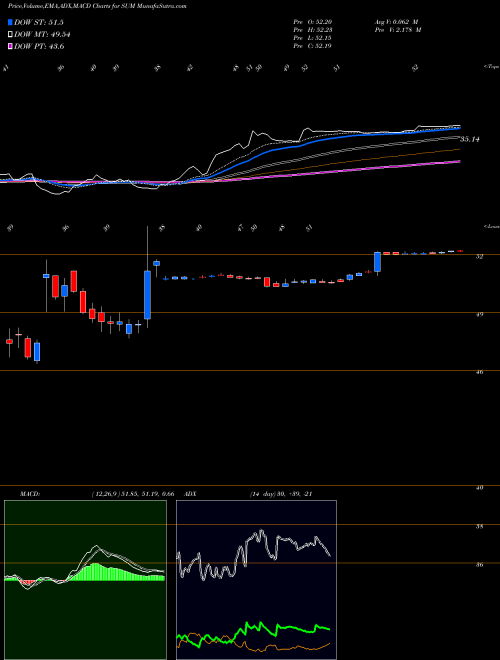The width and height of the screenshot is (500, 660).
Task: Select the 'DOW PT: 43.6' legend label
Action: click(x=39, y=47)
